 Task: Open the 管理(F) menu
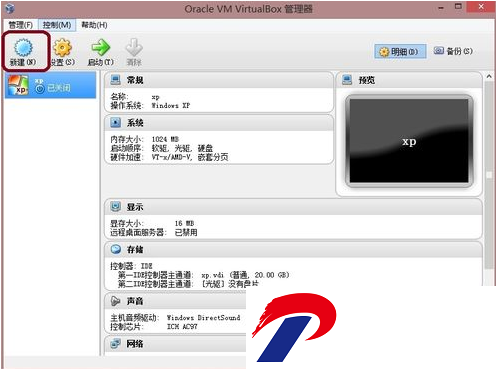point(21,25)
